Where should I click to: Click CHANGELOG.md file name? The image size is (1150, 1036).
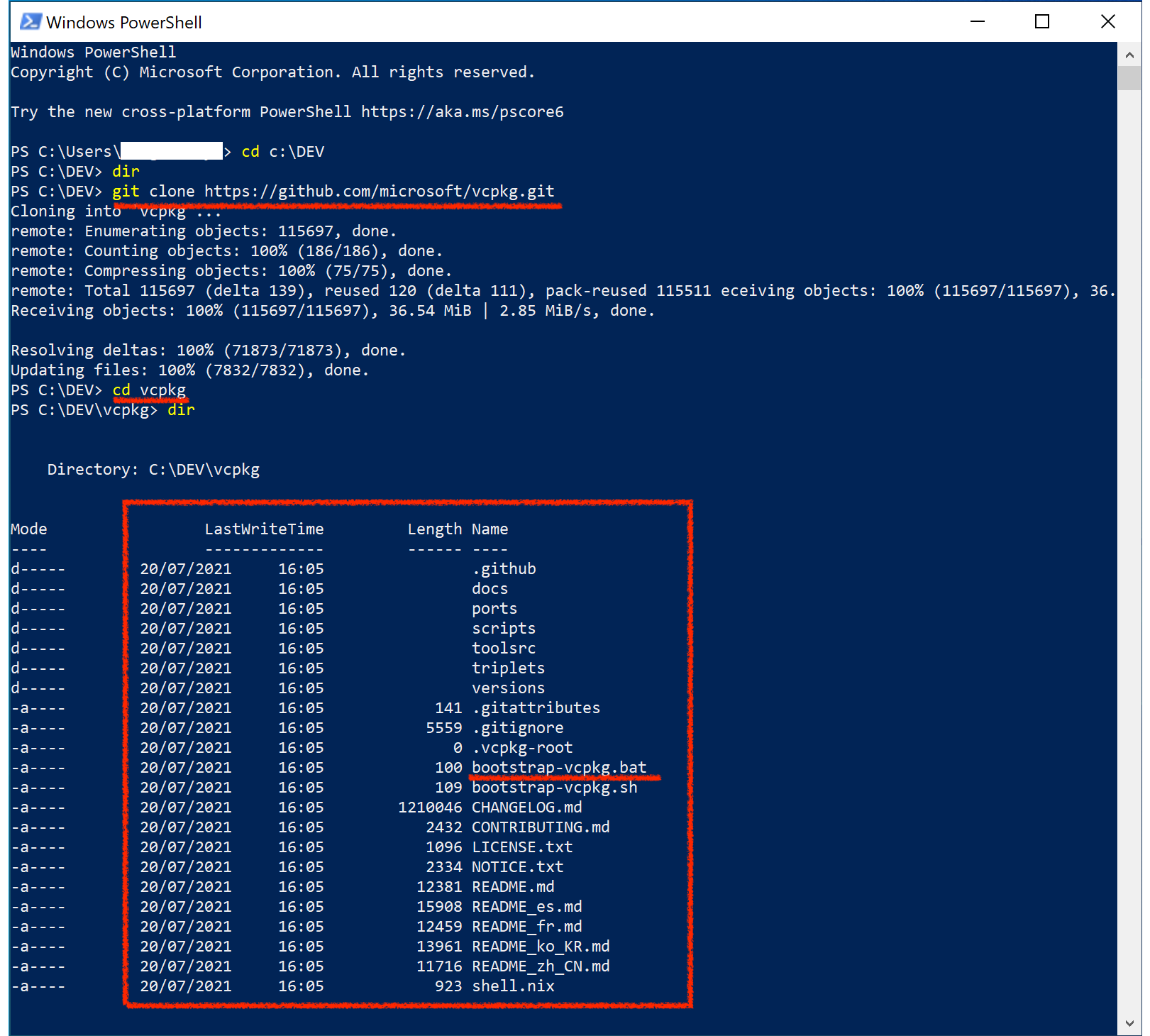pos(526,808)
